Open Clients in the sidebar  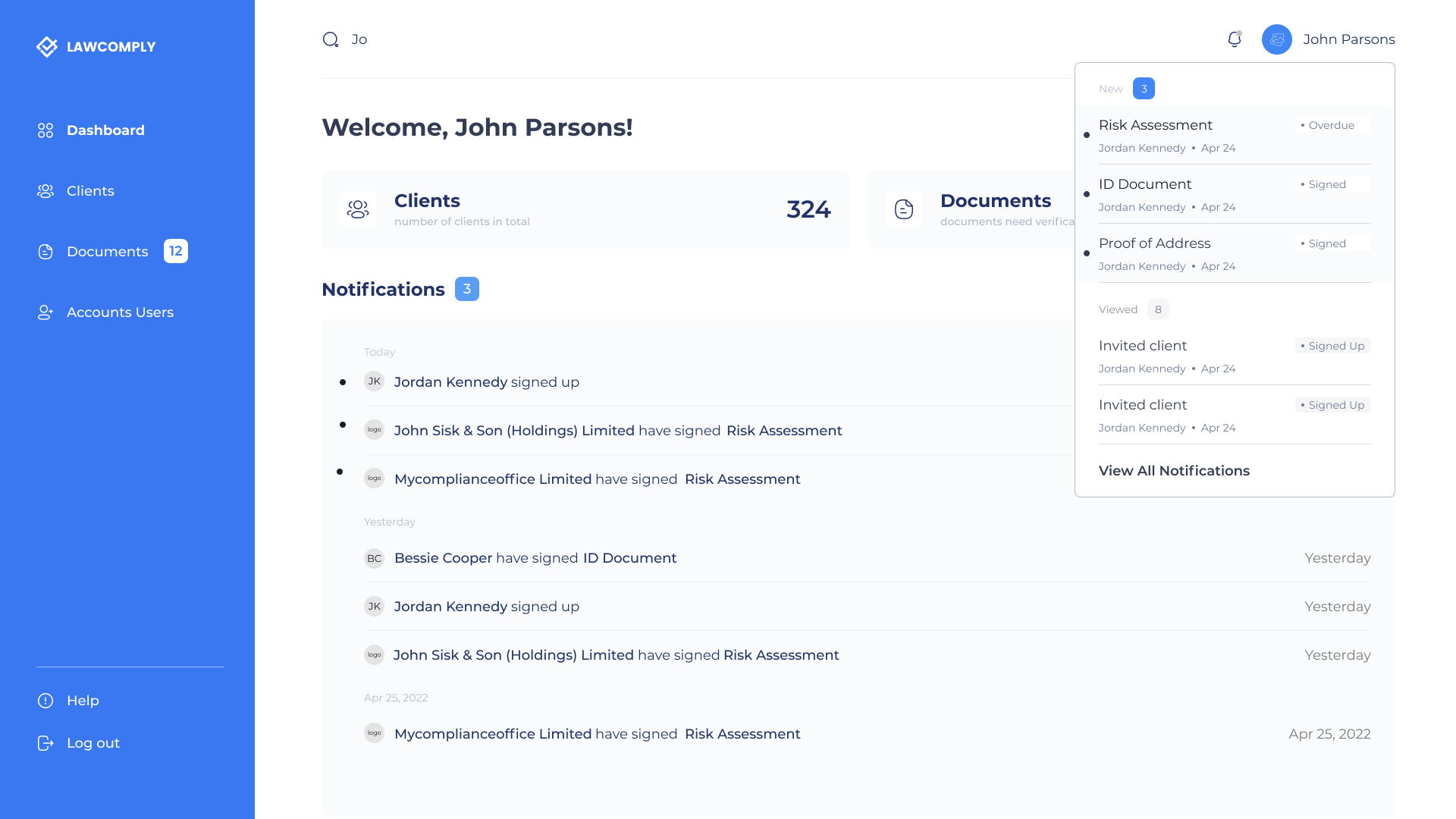point(90,191)
